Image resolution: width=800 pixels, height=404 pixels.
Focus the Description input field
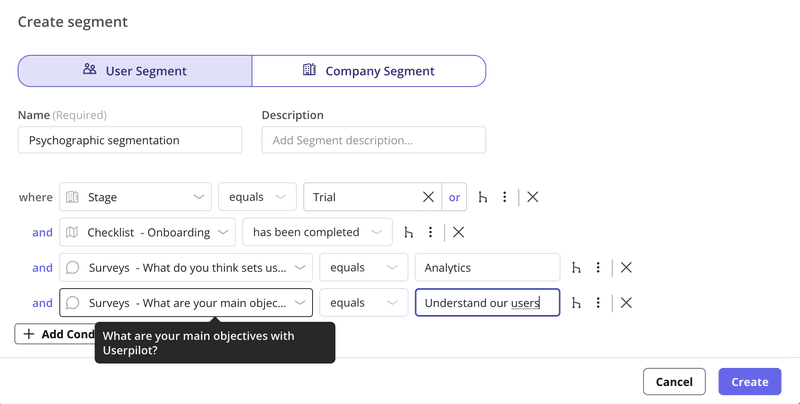click(373, 140)
